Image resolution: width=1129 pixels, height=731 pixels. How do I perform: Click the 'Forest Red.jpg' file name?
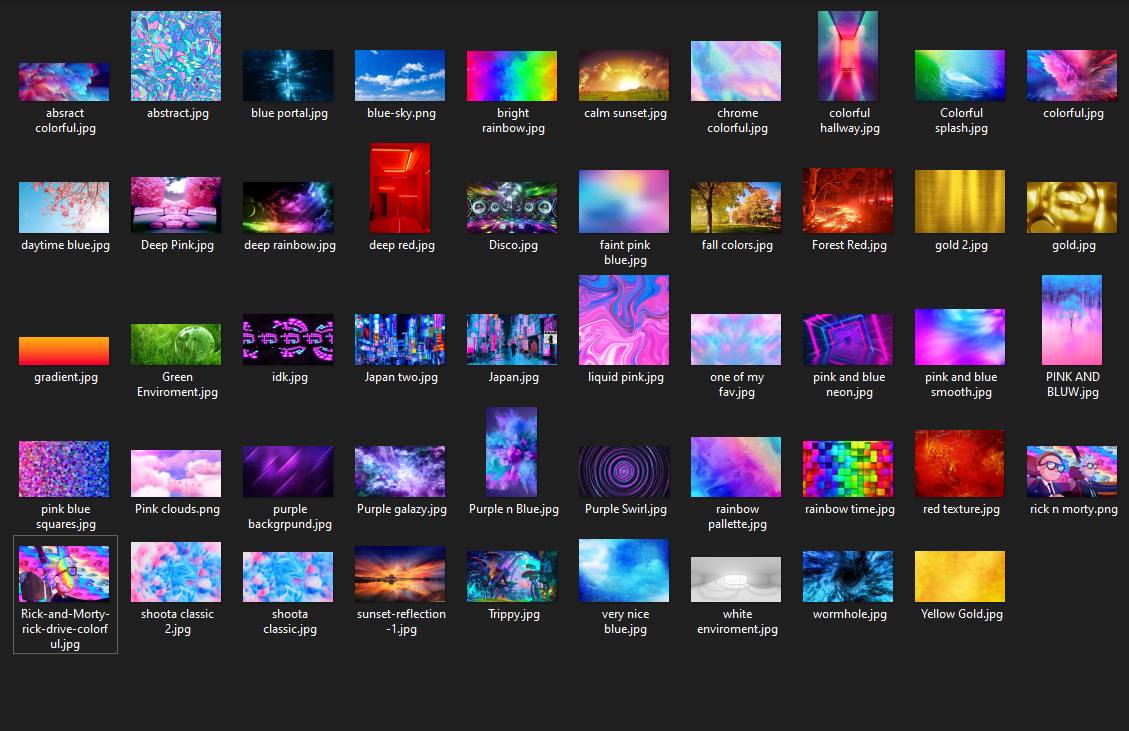coord(850,245)
